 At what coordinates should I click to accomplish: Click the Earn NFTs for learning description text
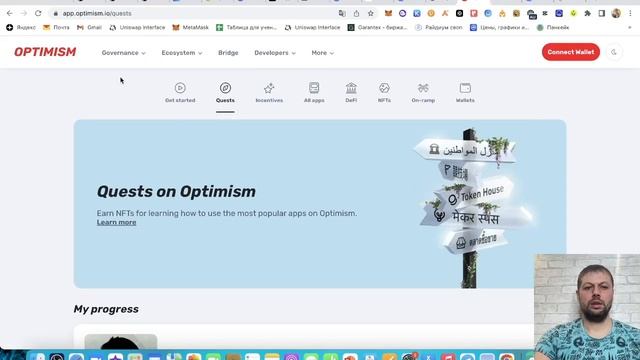227,213
